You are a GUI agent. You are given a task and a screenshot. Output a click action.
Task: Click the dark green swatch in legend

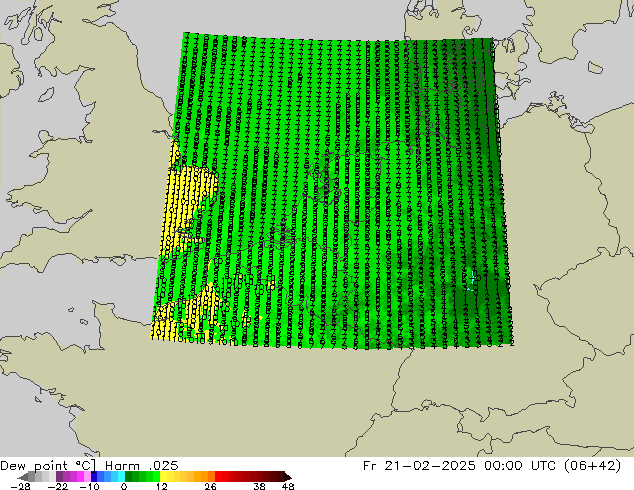point(129,476)
